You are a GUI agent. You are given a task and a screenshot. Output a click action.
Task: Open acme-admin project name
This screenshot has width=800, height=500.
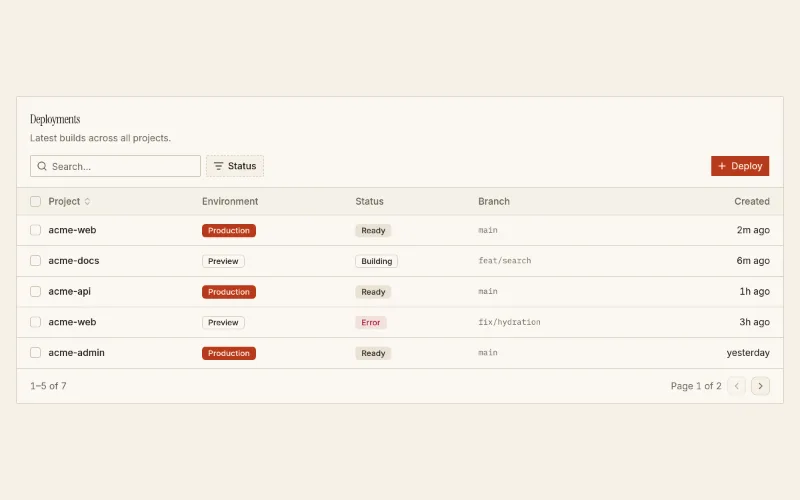click(x=77, y=353)
